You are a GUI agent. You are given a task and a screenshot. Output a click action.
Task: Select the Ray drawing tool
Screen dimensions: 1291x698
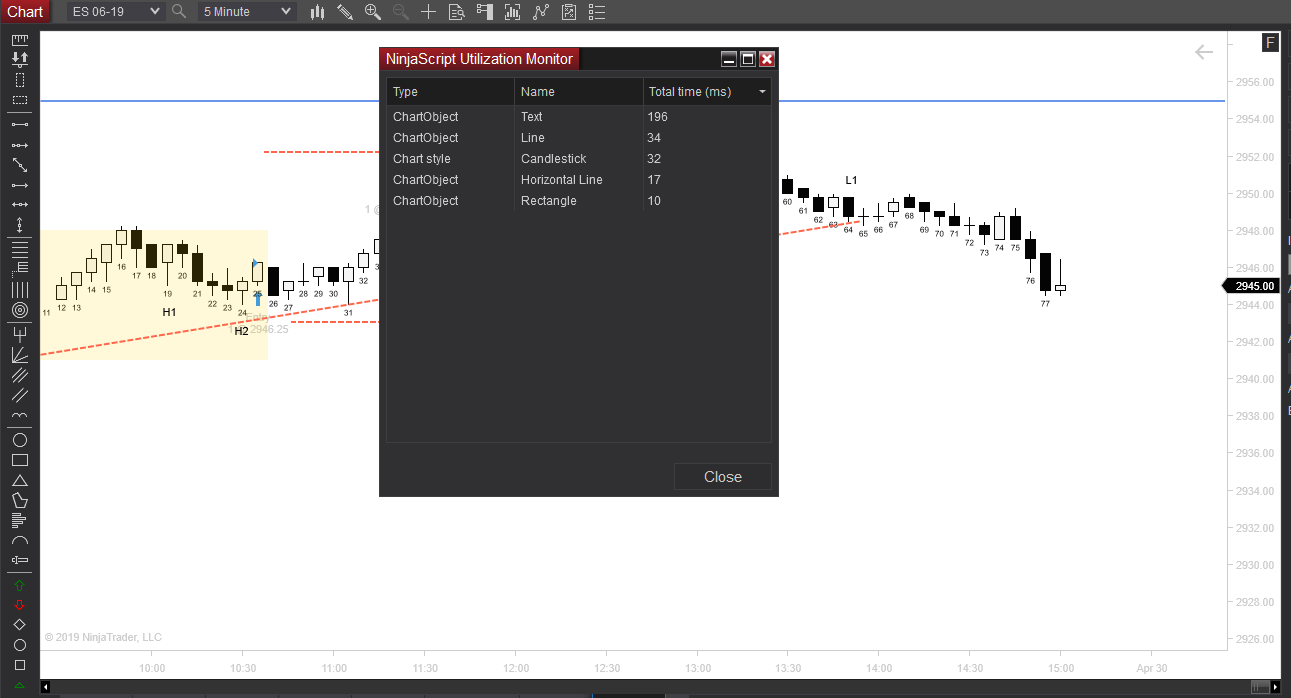19,145
